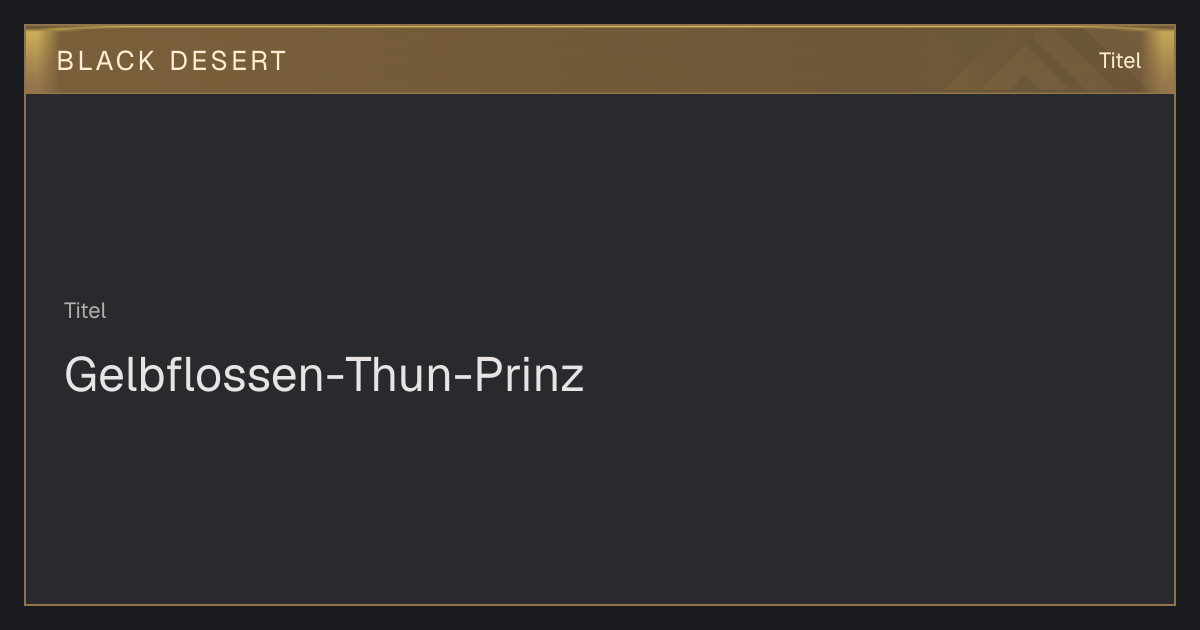Click the dark card body area

click(600, 348)
